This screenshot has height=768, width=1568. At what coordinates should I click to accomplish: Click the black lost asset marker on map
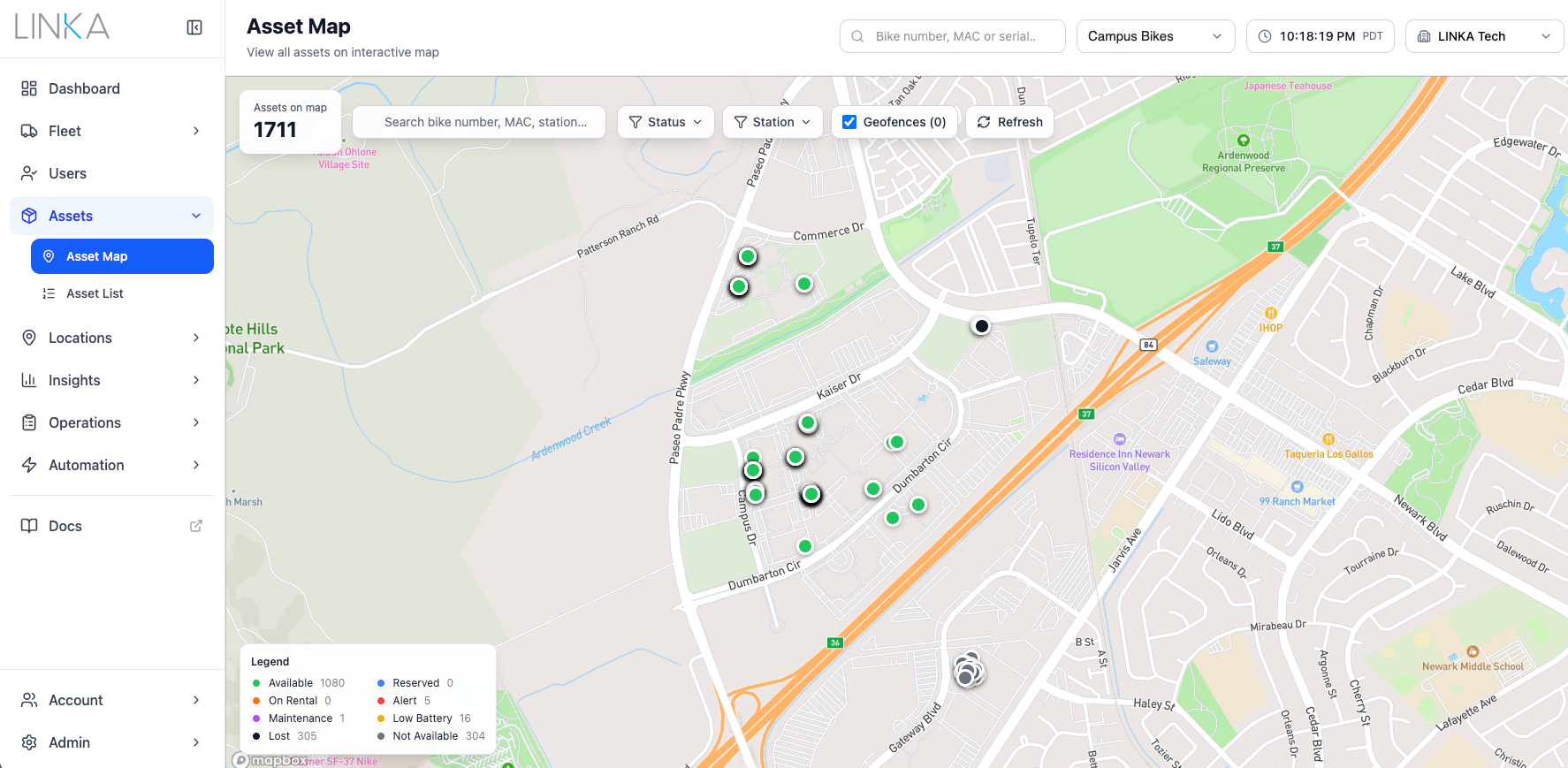[x=981, y=326]
